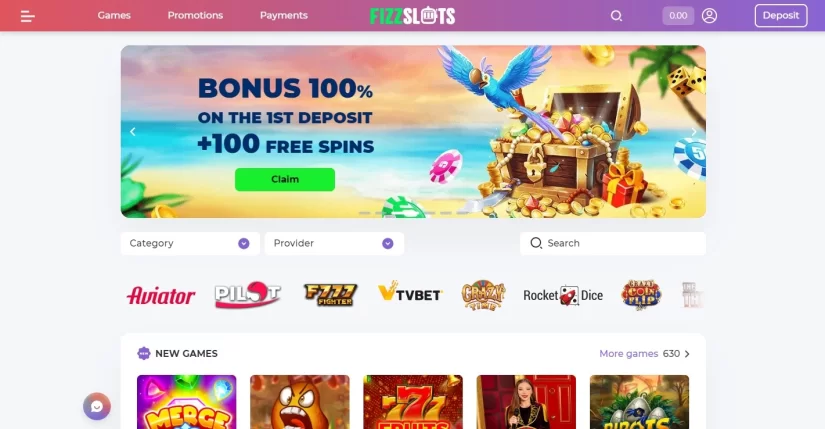The height and width of the screenshot is (429, 825).
Task: Focus the games Search field
Action: point(613,243)
